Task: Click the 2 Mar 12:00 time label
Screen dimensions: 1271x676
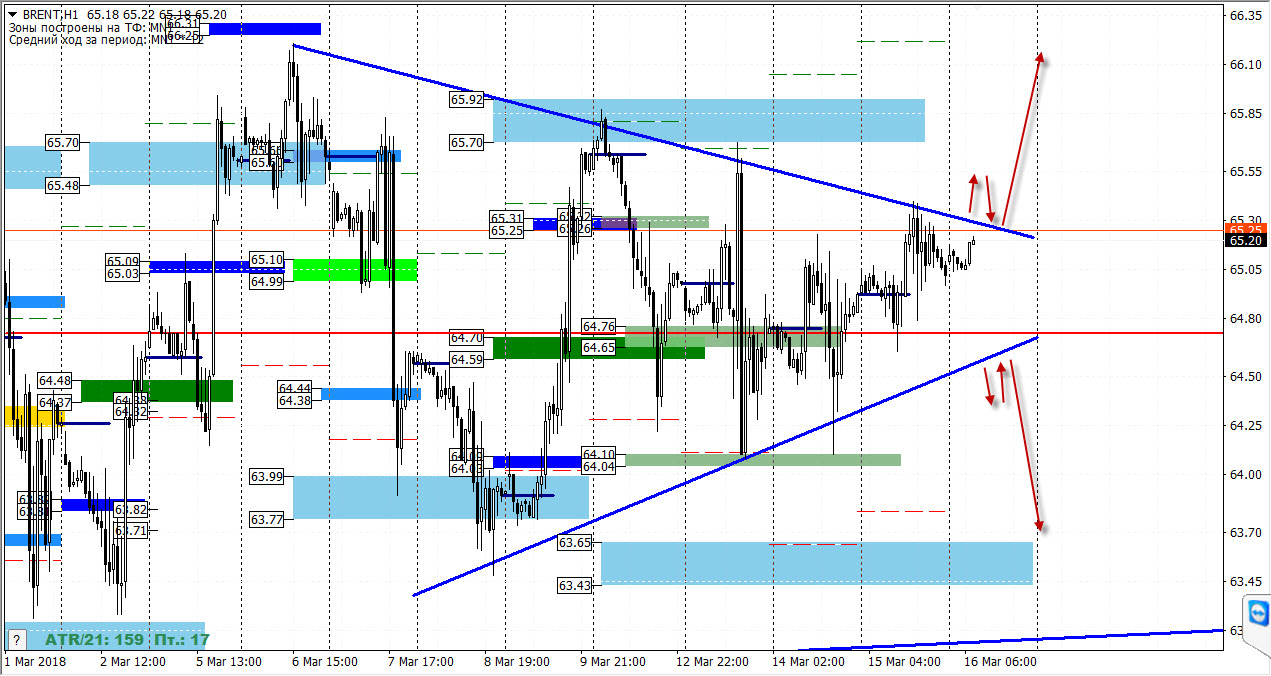Action: [133, 662]
